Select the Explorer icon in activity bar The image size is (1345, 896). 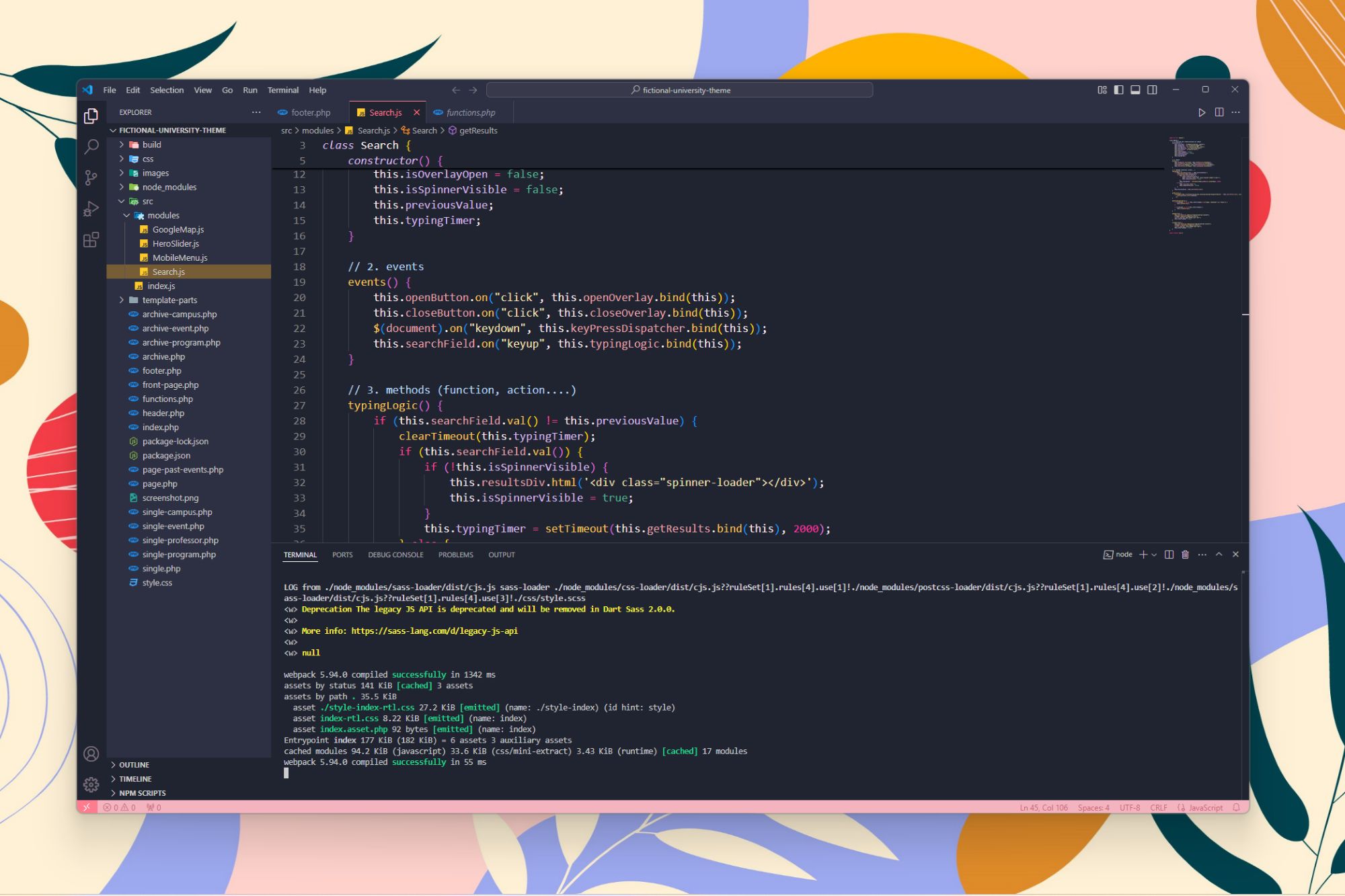tap(91, 113)
